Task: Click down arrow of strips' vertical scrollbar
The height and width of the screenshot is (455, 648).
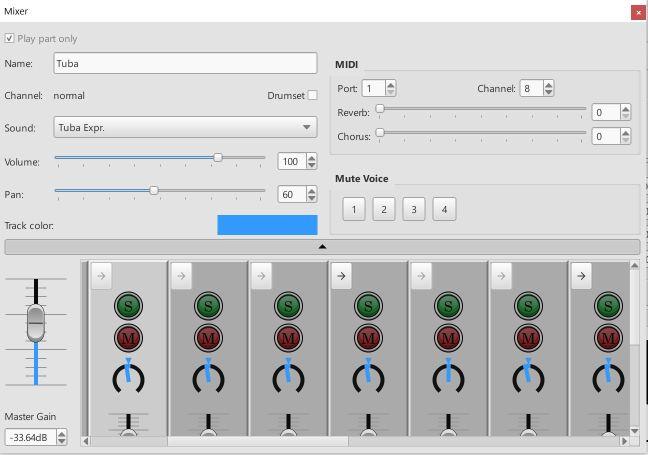Action: [635, 431]
